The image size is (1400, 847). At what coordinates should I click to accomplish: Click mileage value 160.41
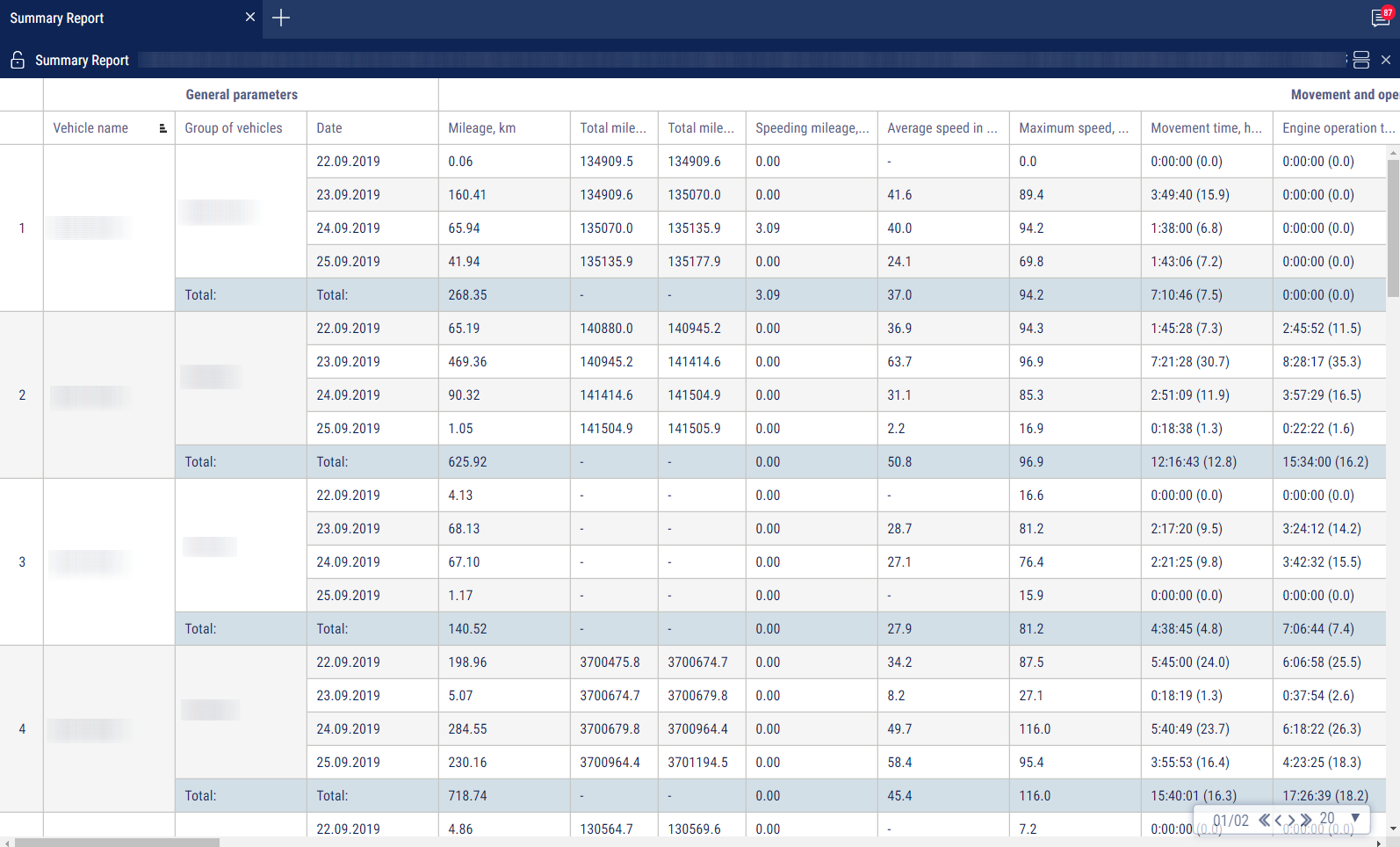467,195
